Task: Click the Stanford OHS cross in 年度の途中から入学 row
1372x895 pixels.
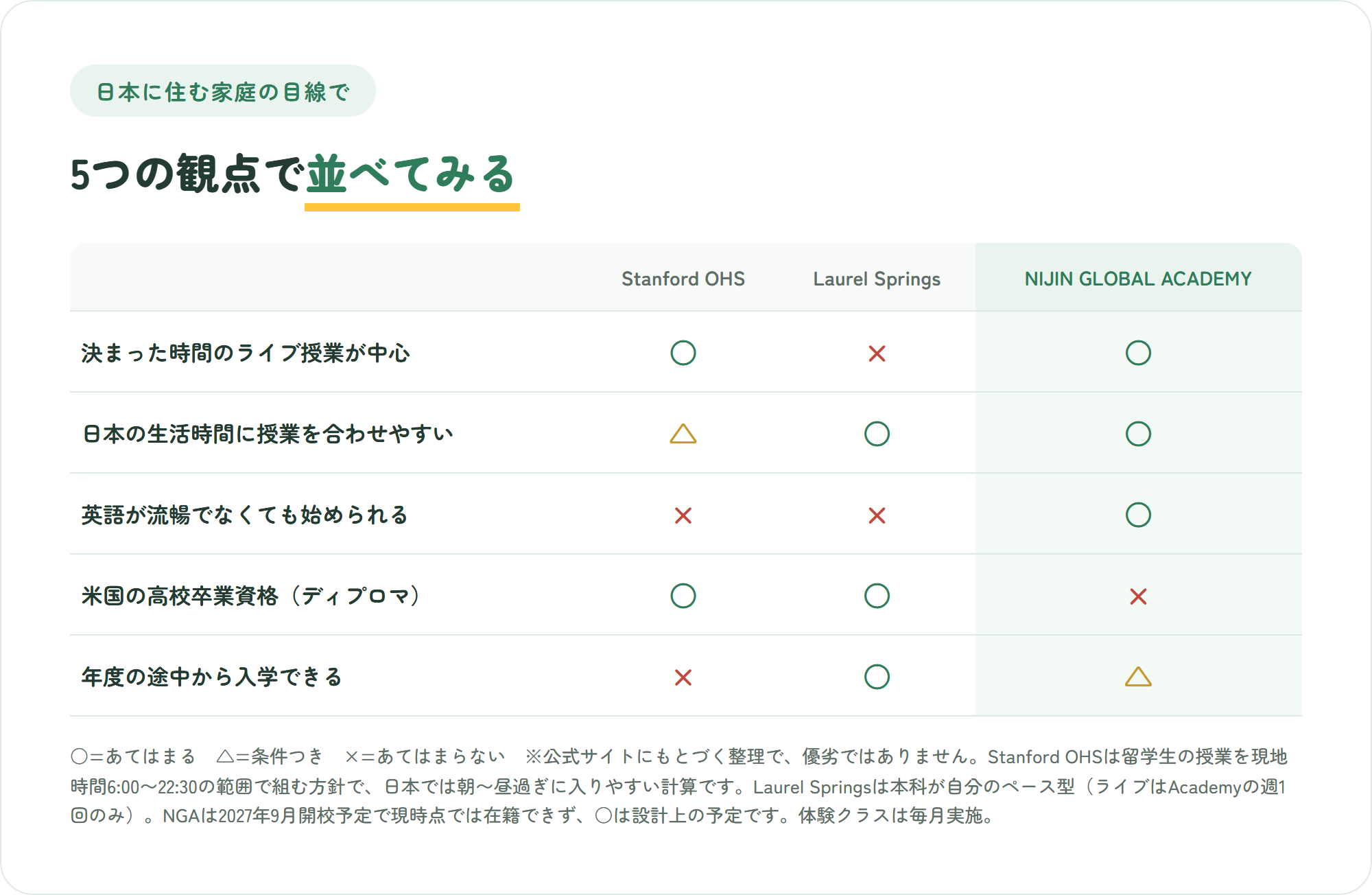Action: 683,677
